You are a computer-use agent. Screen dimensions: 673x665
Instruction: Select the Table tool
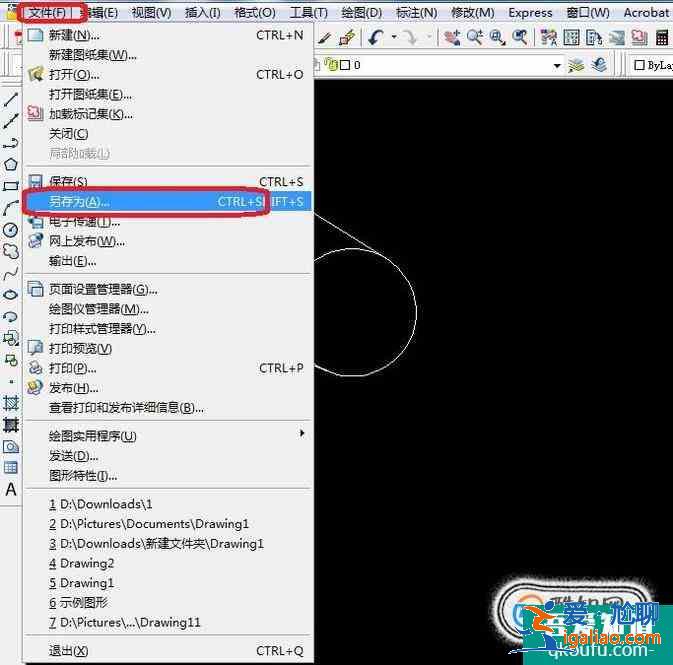10,468
